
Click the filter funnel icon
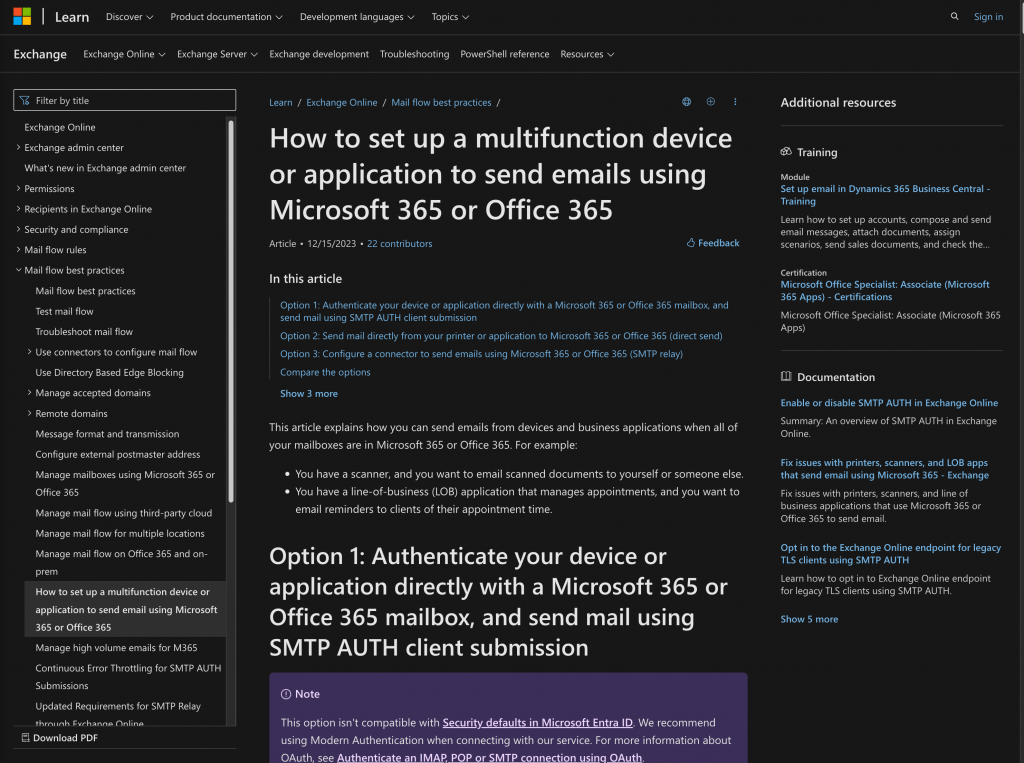[x=24, y=101]
